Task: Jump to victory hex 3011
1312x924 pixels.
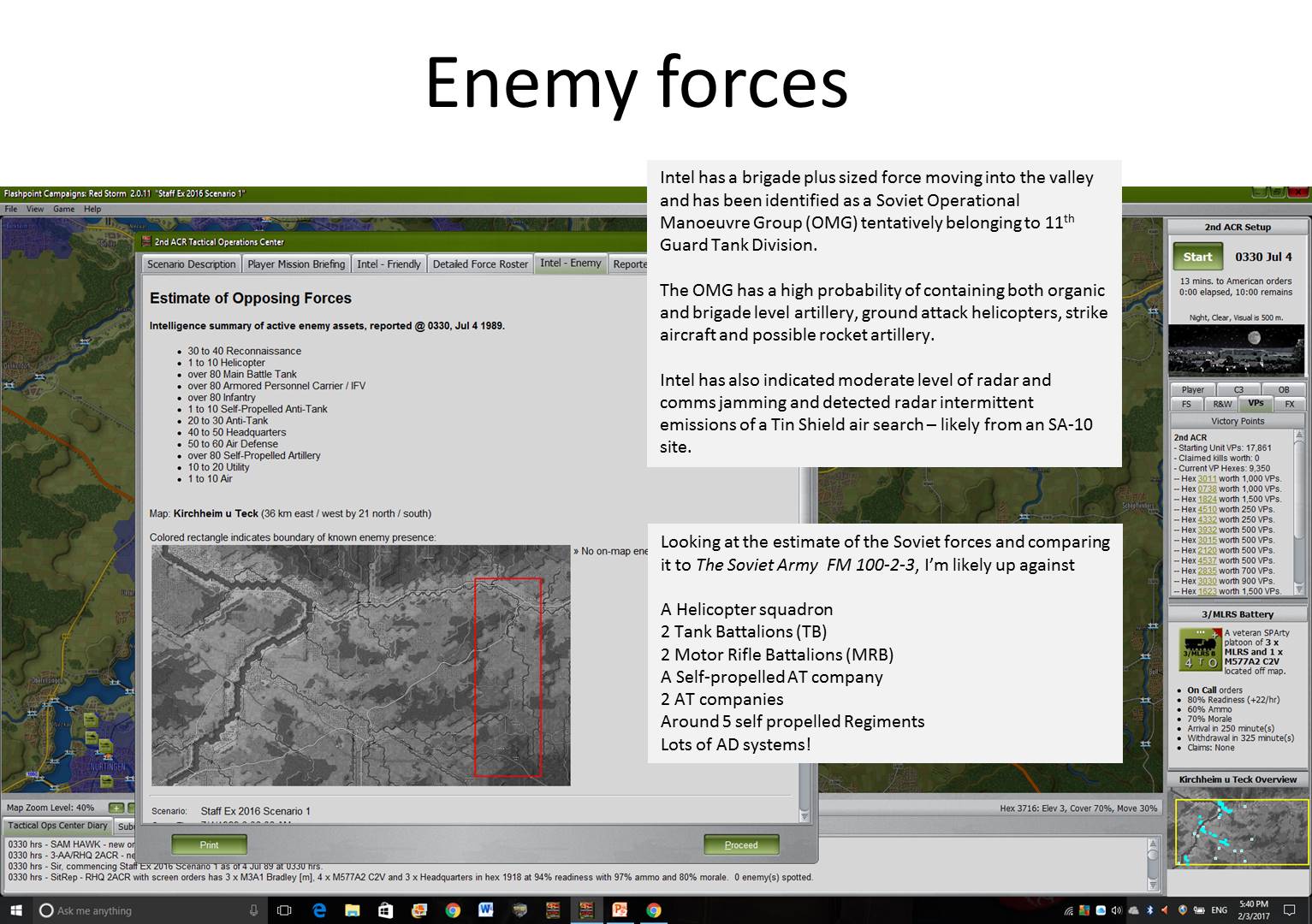Action: click(1207, 479)
